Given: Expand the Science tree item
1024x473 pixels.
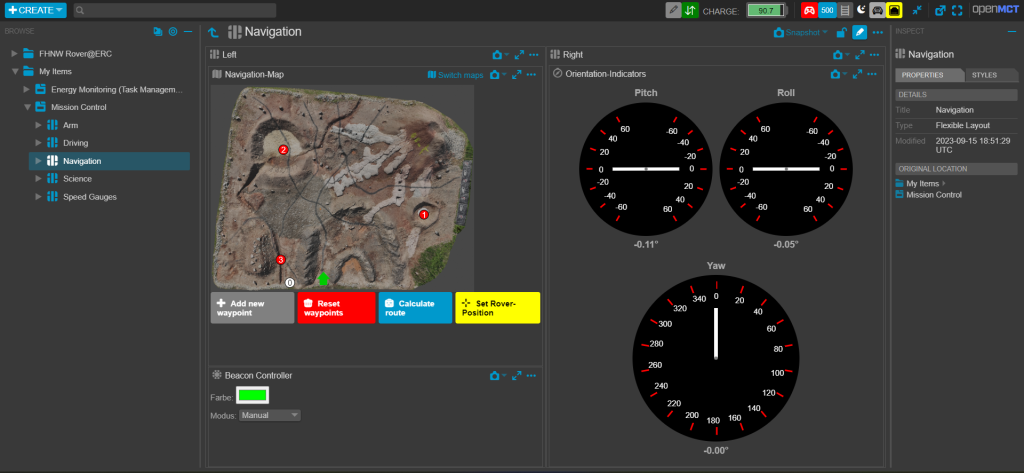Looking at the screenshot, I should (x=39, y=179).
